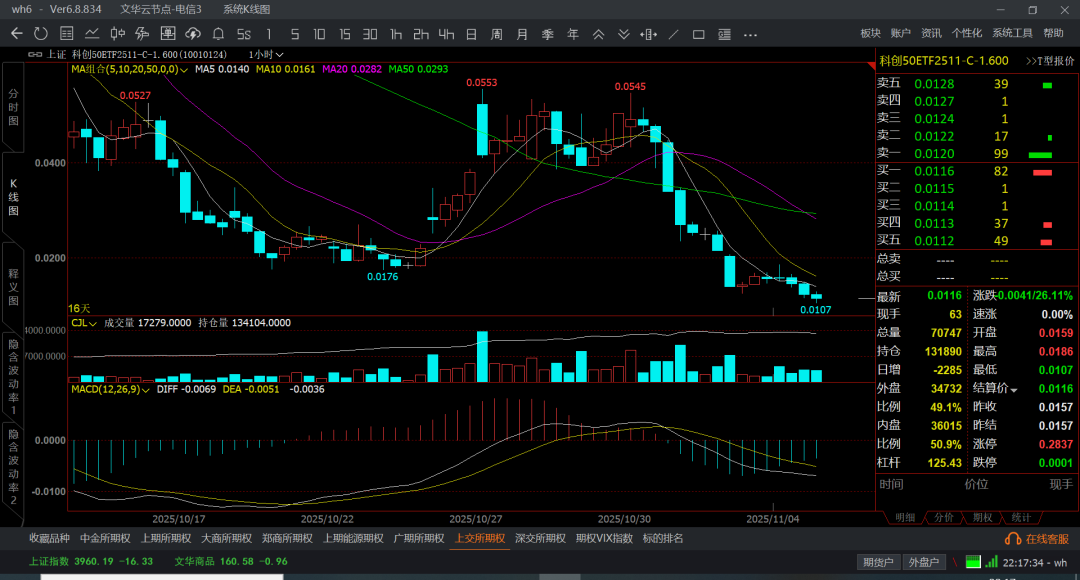Open the >>T型报价 link
This screenshot has width=1080, height=580.
pos(1049,61)
